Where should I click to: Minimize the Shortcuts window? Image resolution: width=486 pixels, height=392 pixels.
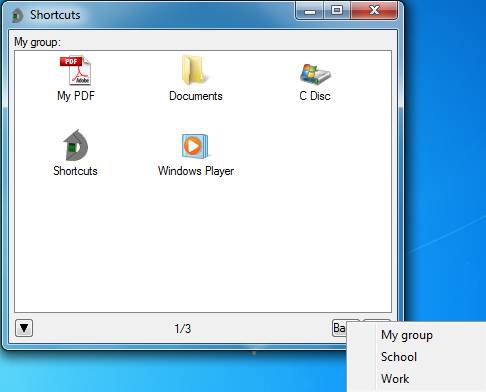[310, 12]
